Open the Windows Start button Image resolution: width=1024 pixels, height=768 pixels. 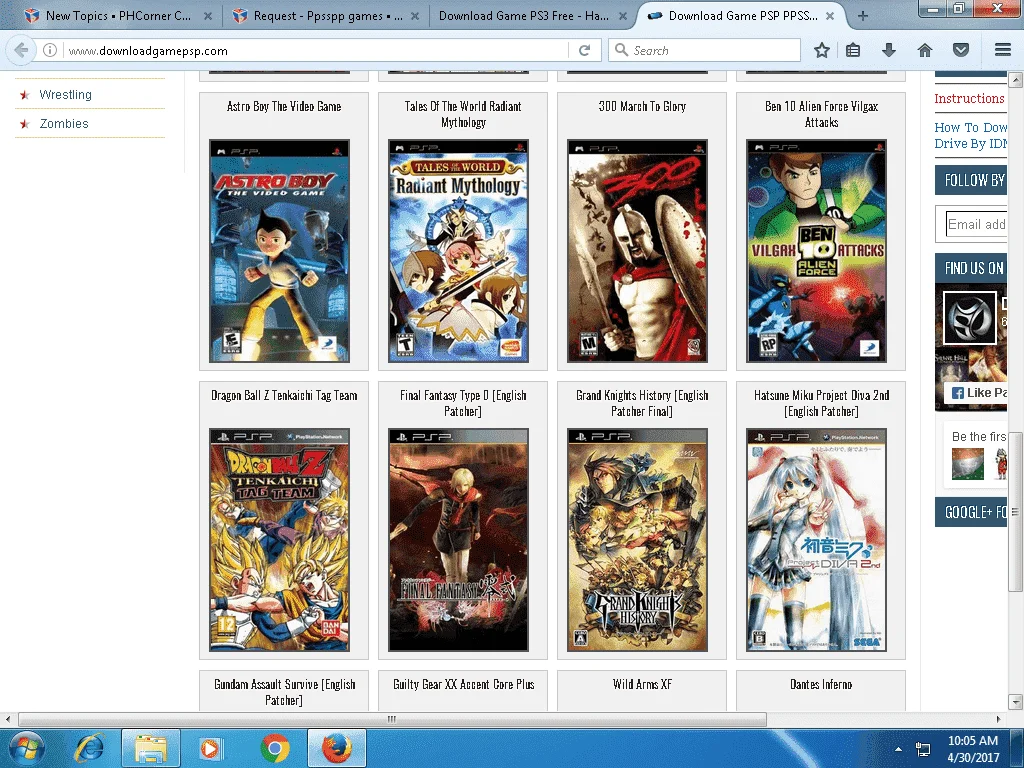[x=25, y=748]
